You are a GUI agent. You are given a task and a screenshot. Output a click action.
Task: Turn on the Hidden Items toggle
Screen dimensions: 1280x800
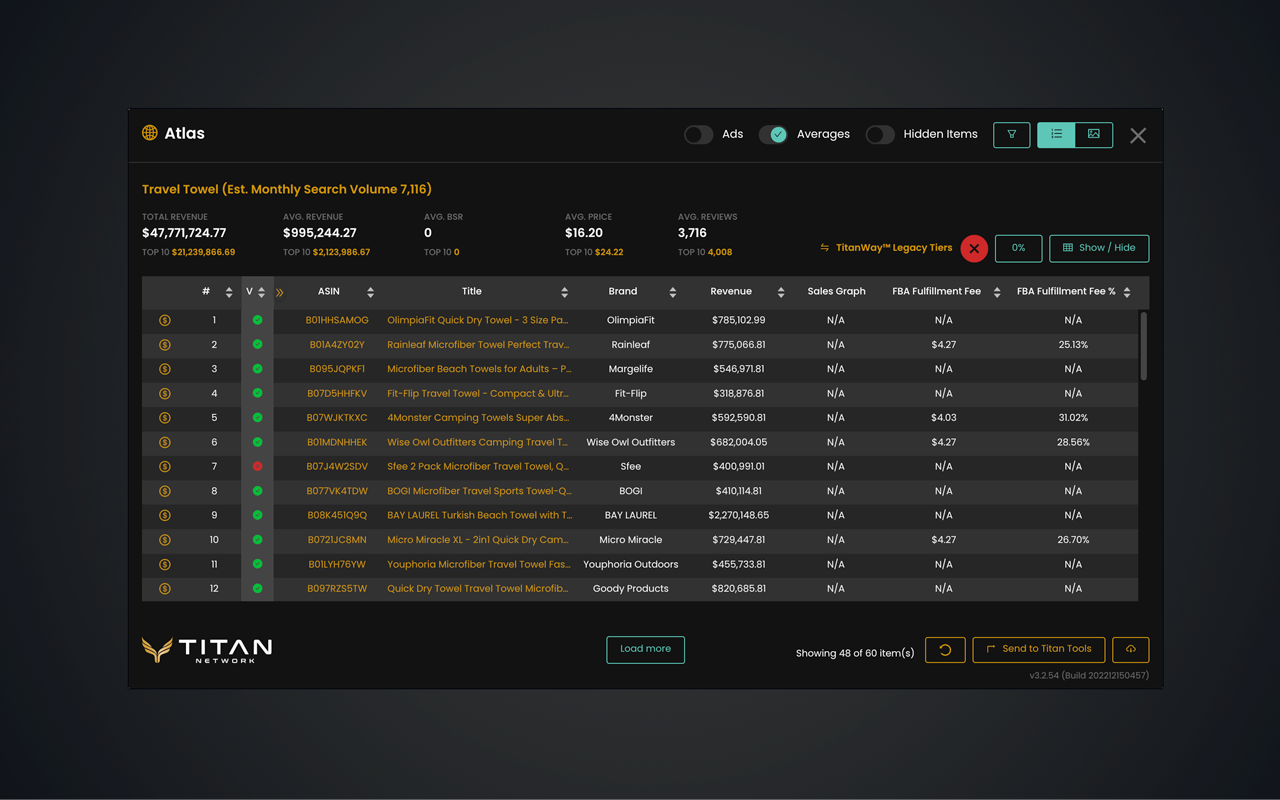click(x=880, y=134)
